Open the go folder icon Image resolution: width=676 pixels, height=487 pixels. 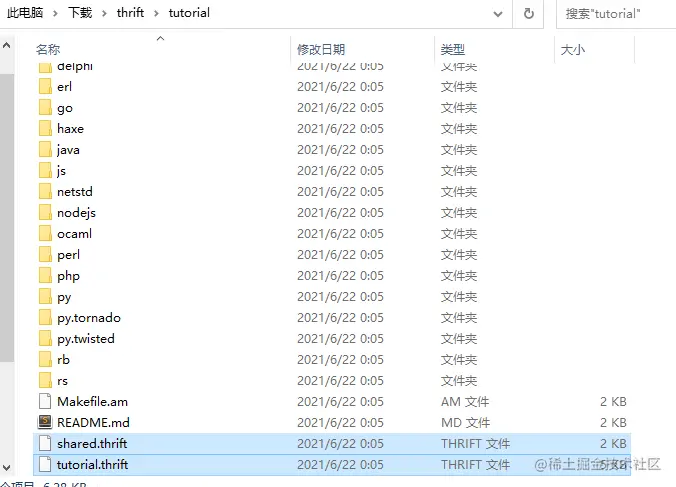click(45, 107)
